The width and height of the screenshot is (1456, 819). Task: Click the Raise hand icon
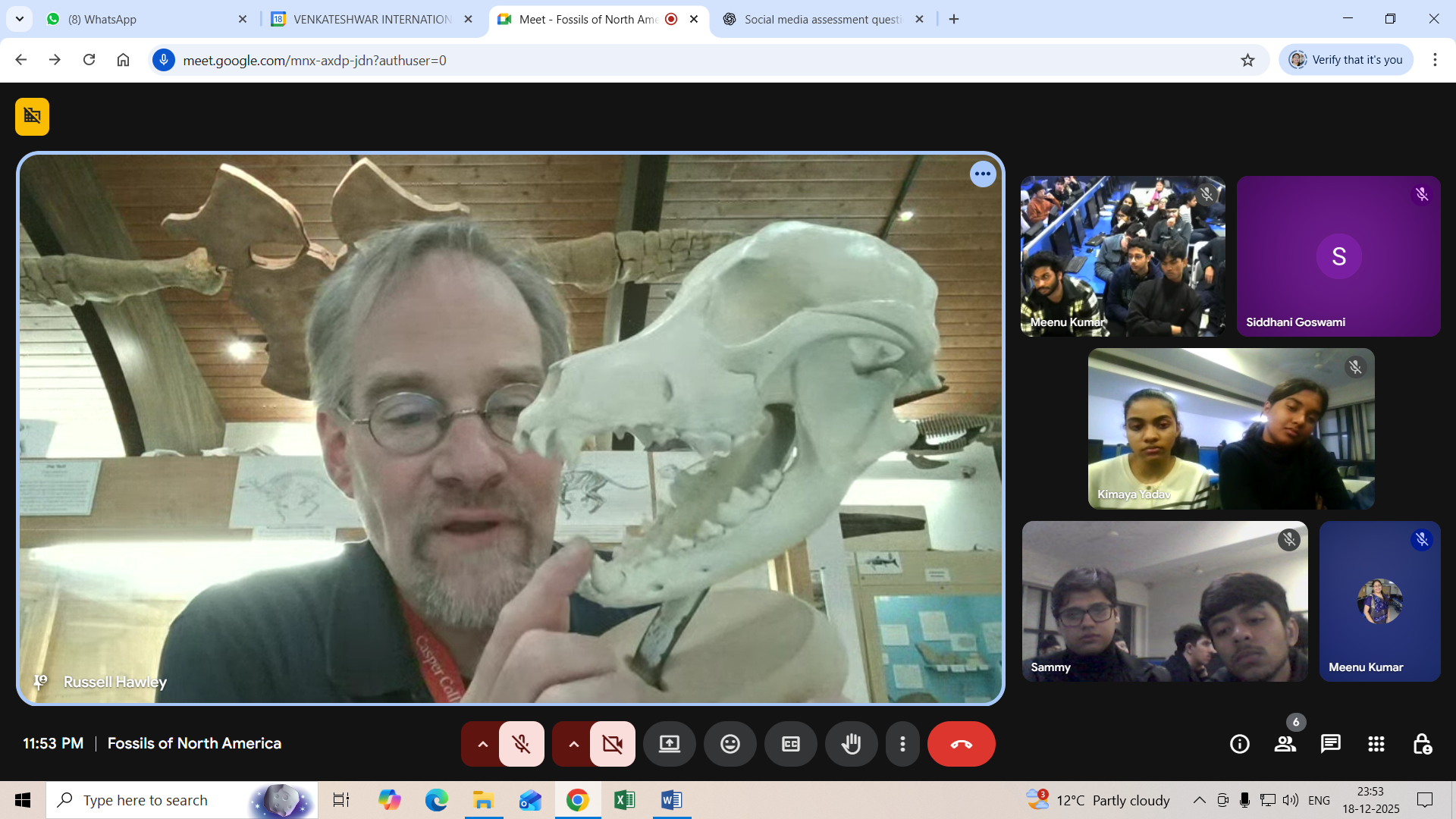[x=851, y=744]
